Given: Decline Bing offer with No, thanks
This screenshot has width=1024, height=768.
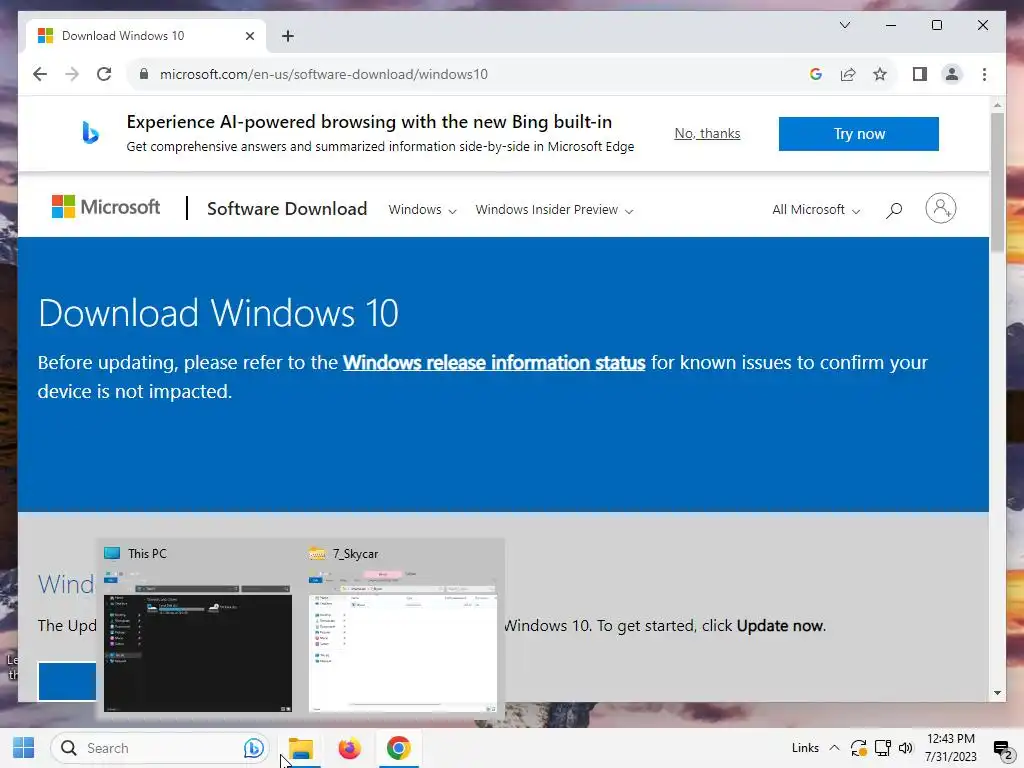Looking at the screenshot, I should point(707,133).
